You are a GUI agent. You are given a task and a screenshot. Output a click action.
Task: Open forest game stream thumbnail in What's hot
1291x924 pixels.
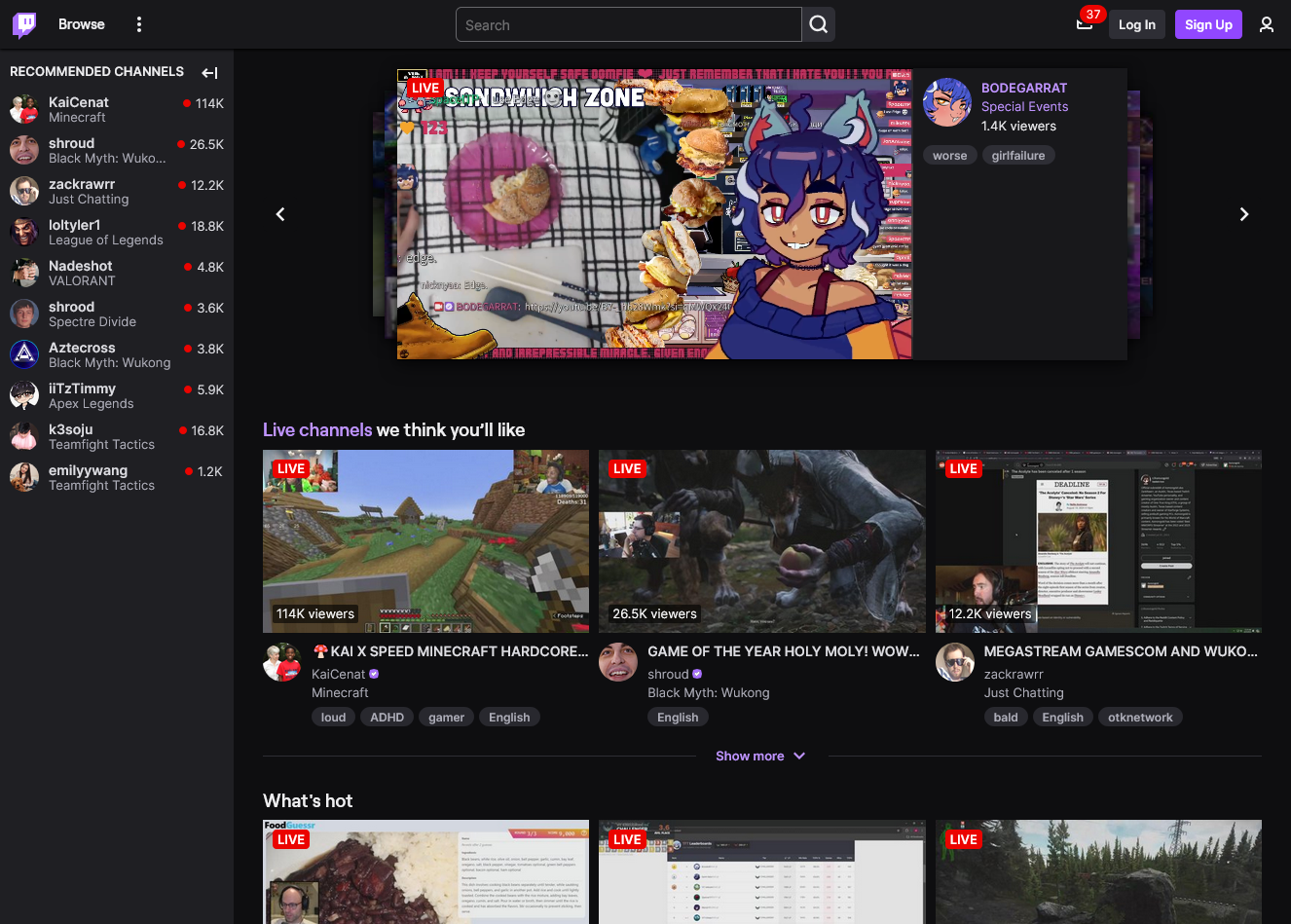coord(1098,872)
